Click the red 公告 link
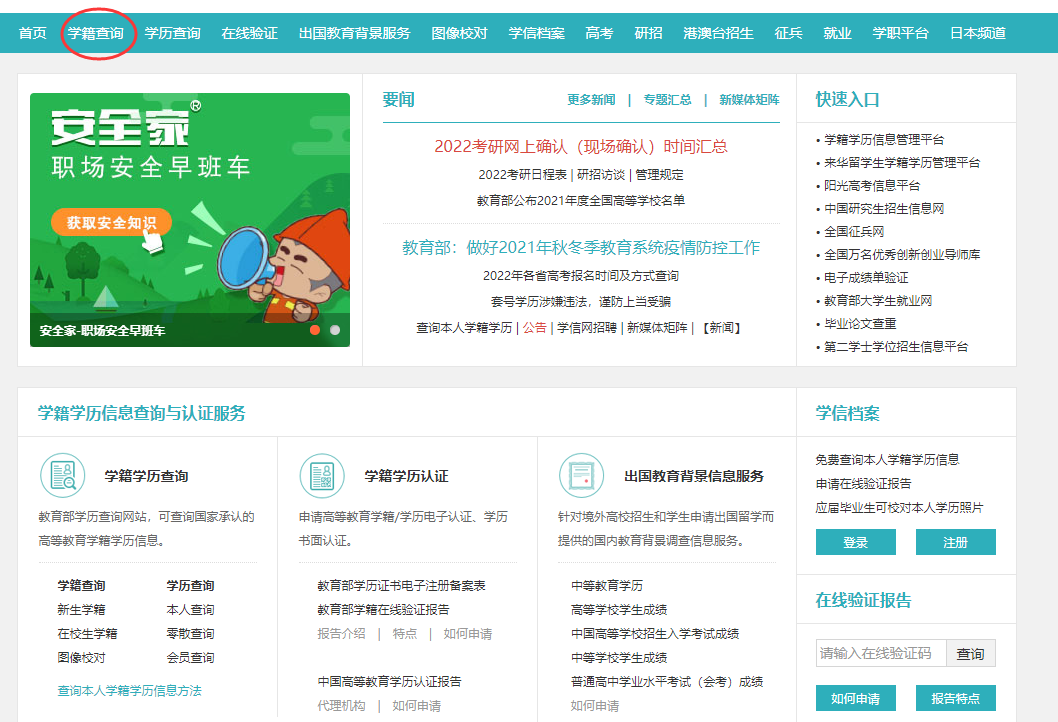The height and width of the screenshot is (722, 1058). click(x=534, y=328)
